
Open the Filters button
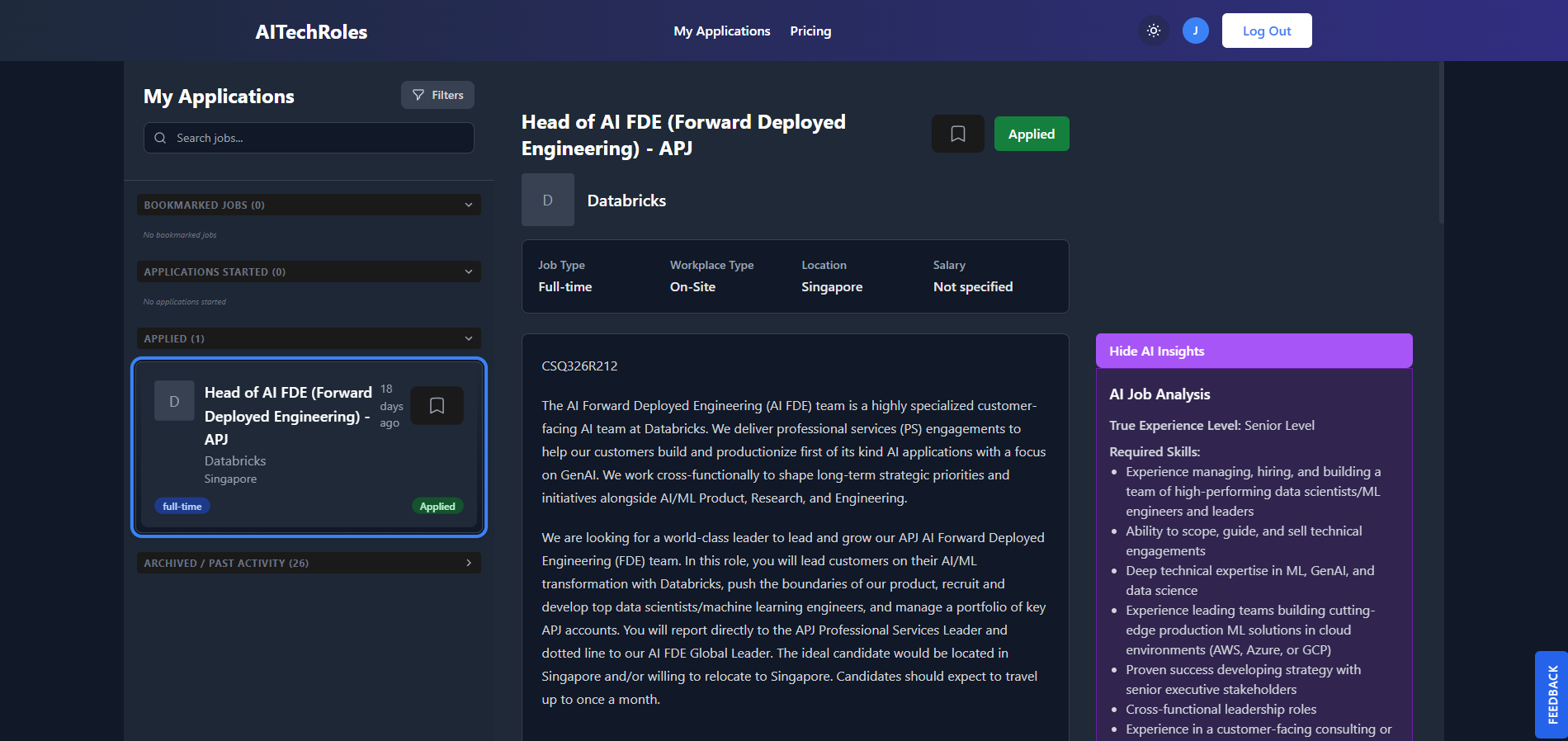coord(437,95)
